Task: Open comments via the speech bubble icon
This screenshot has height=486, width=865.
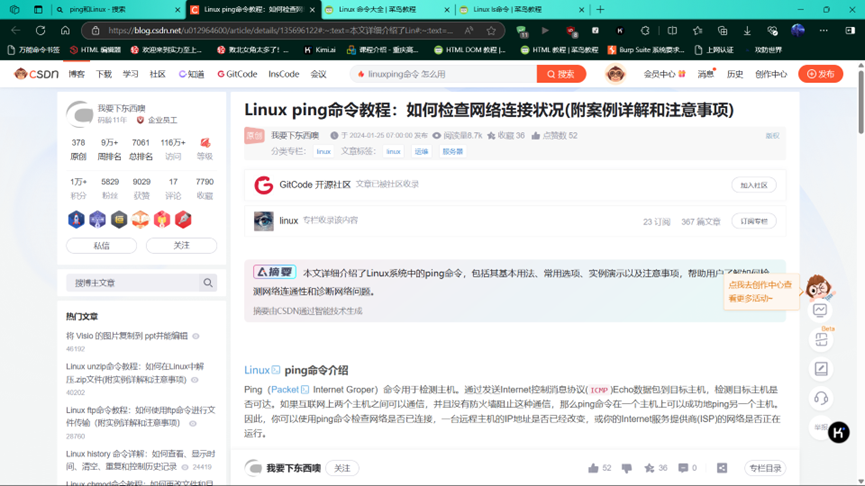Action: click(683, 468)
